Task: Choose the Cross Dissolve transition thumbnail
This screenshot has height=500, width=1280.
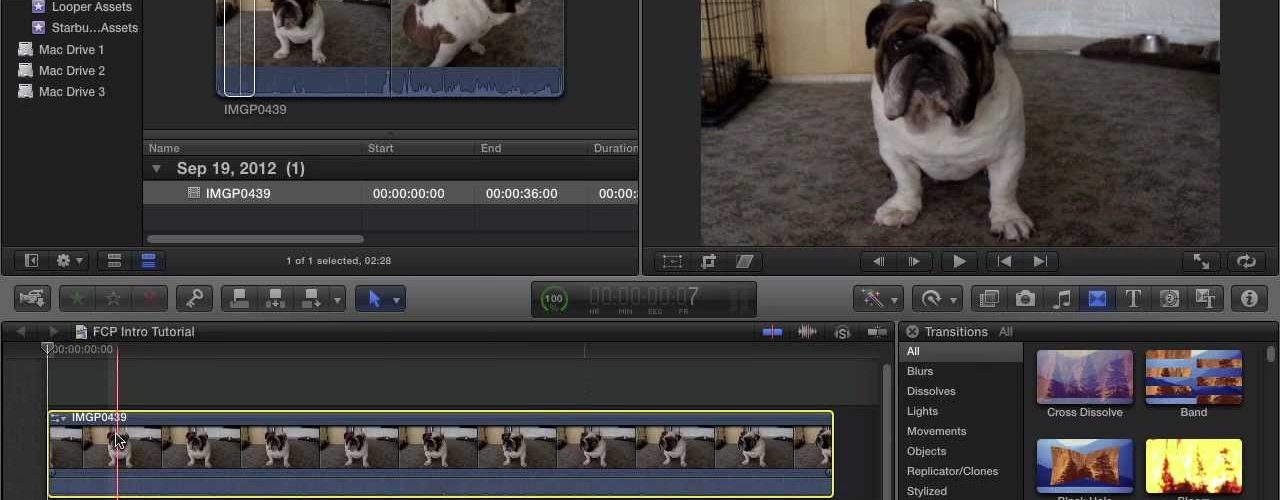Action: point(1085,376)
